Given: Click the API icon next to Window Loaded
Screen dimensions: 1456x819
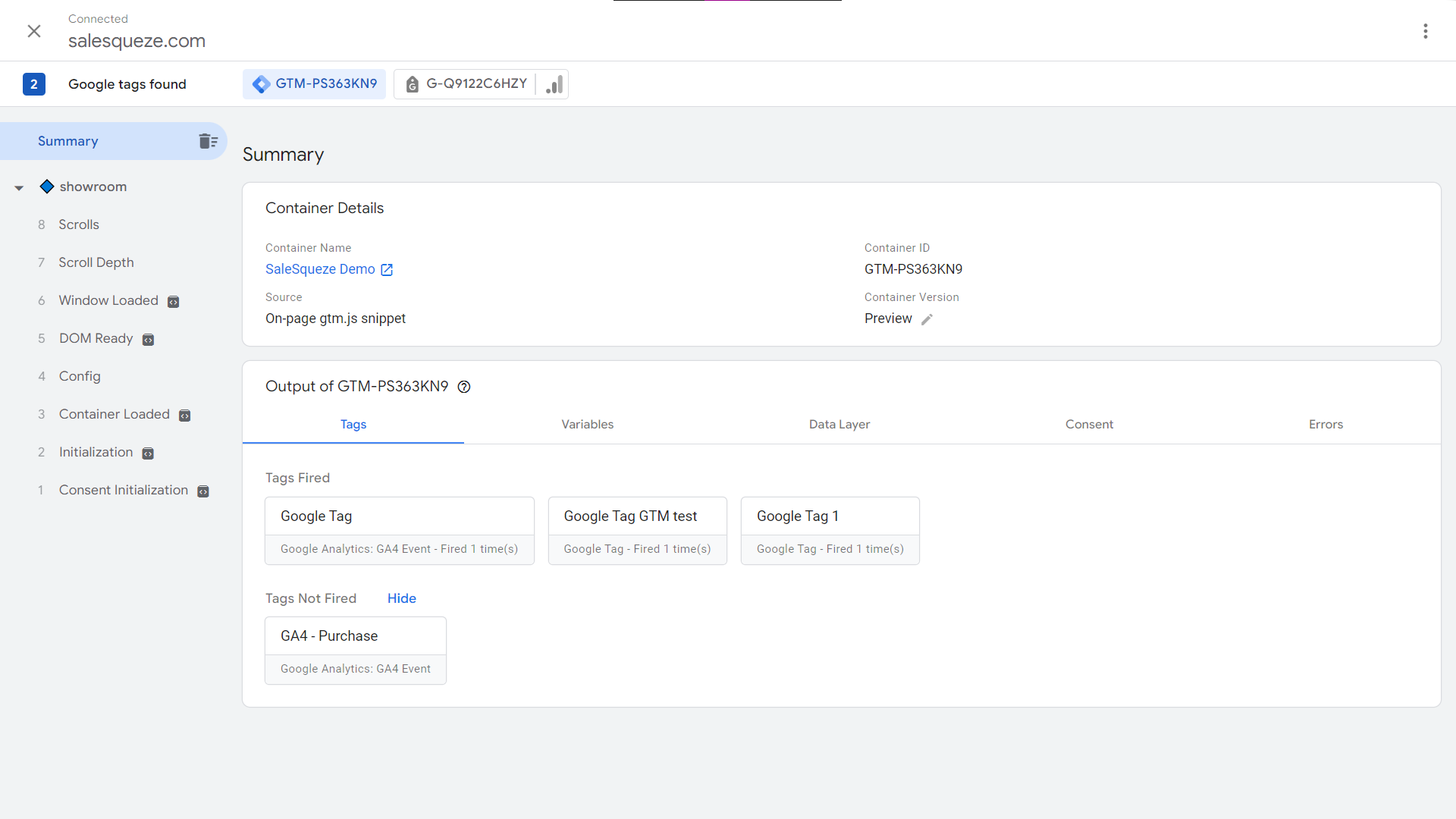Looking at the screenshot, I should (174, 302).
